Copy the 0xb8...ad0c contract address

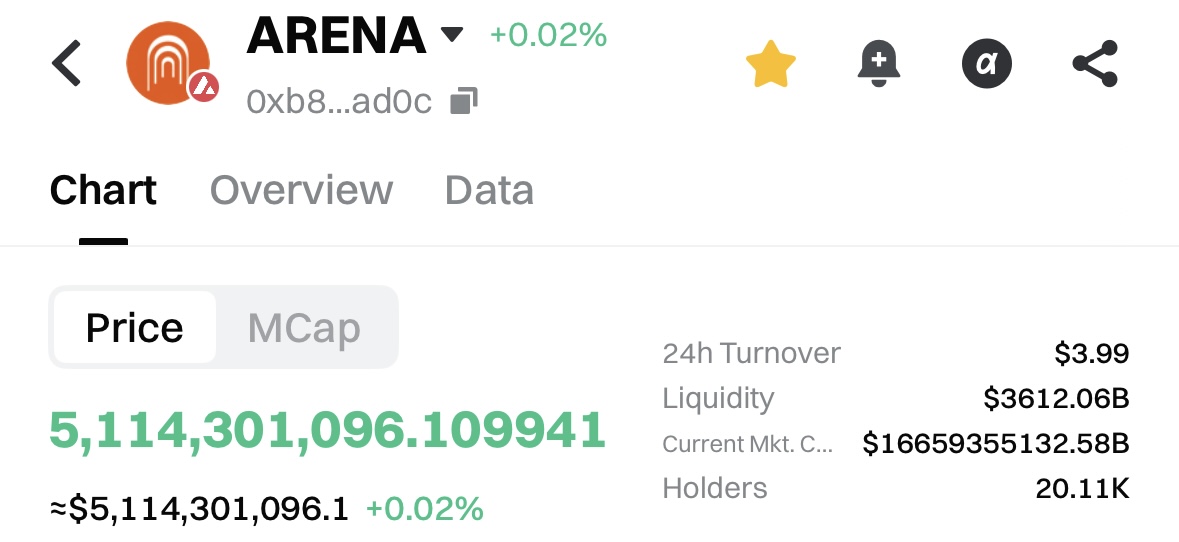[464, 100]
